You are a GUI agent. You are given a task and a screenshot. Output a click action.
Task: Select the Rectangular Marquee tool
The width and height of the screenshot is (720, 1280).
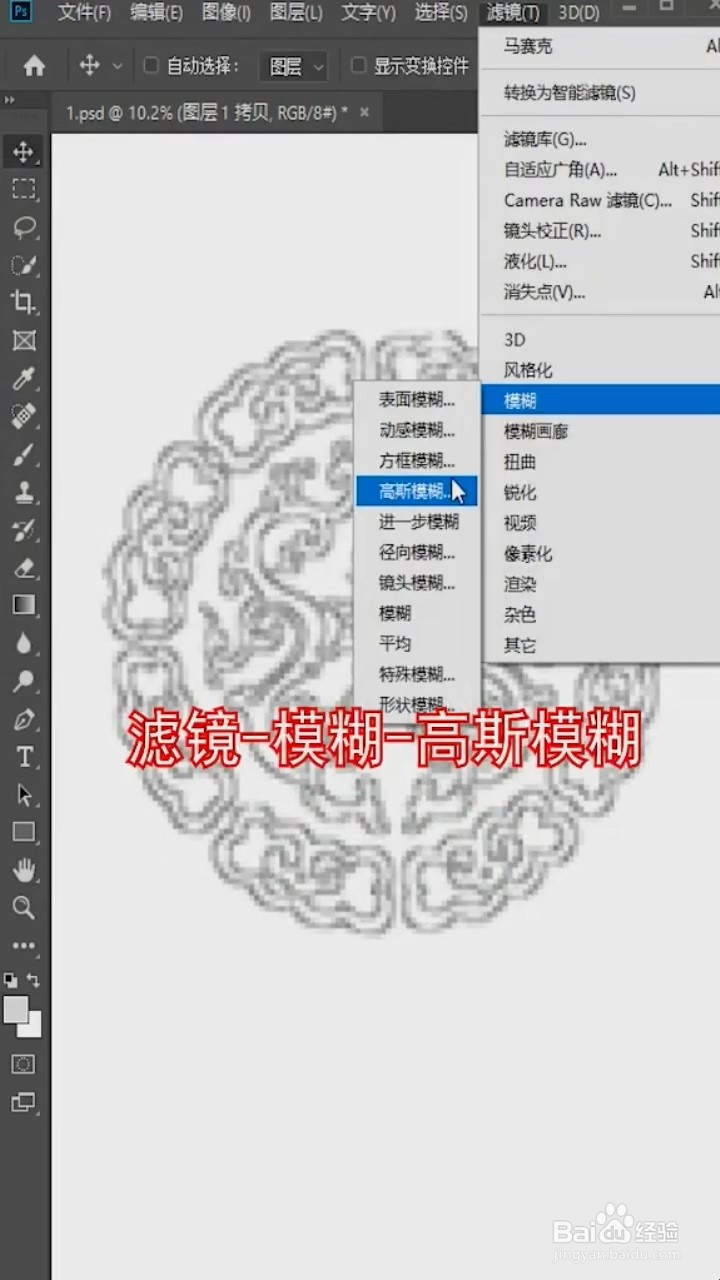tap(23, 189)
